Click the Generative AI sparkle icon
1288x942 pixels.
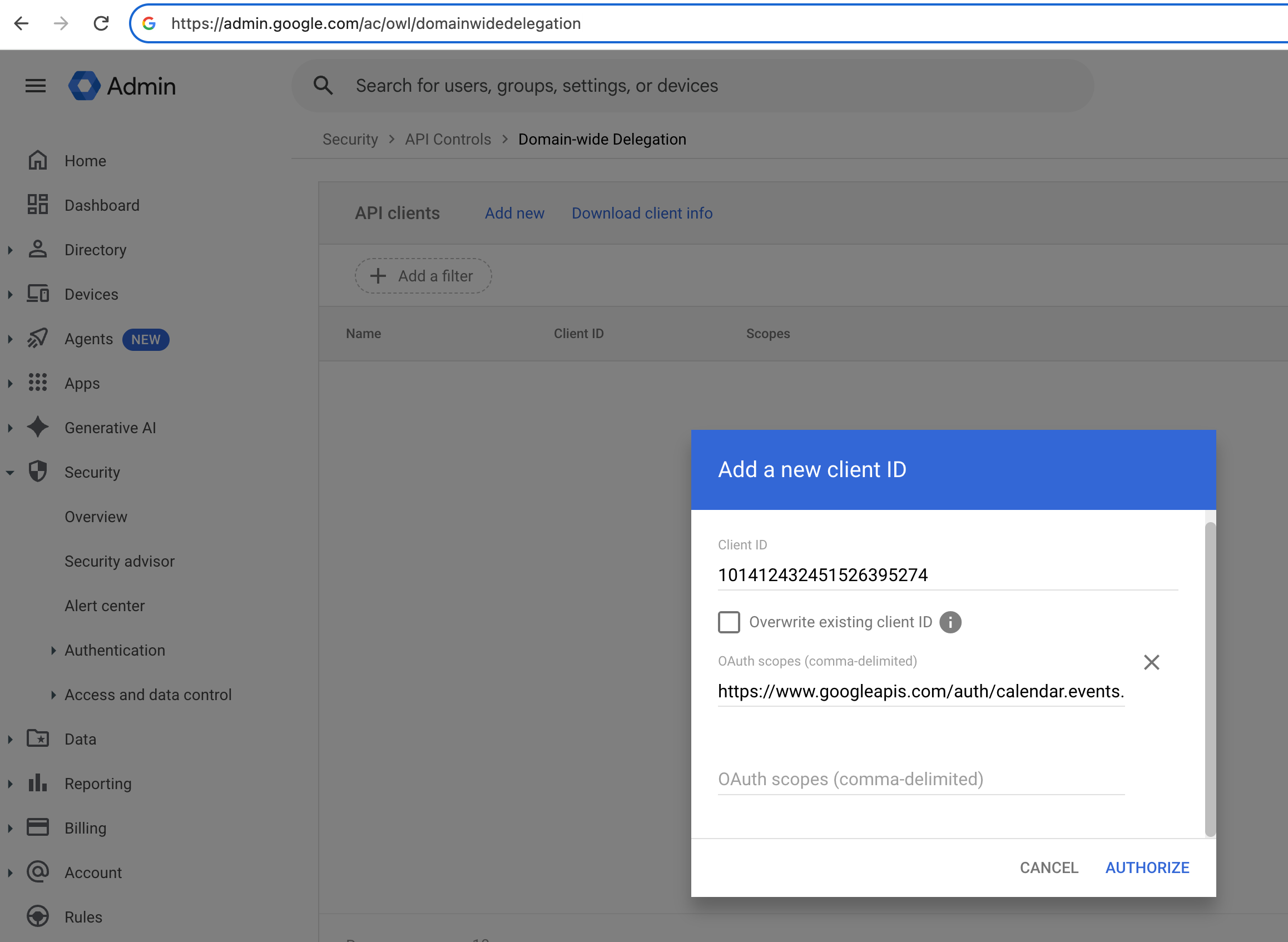click(38, 427)
